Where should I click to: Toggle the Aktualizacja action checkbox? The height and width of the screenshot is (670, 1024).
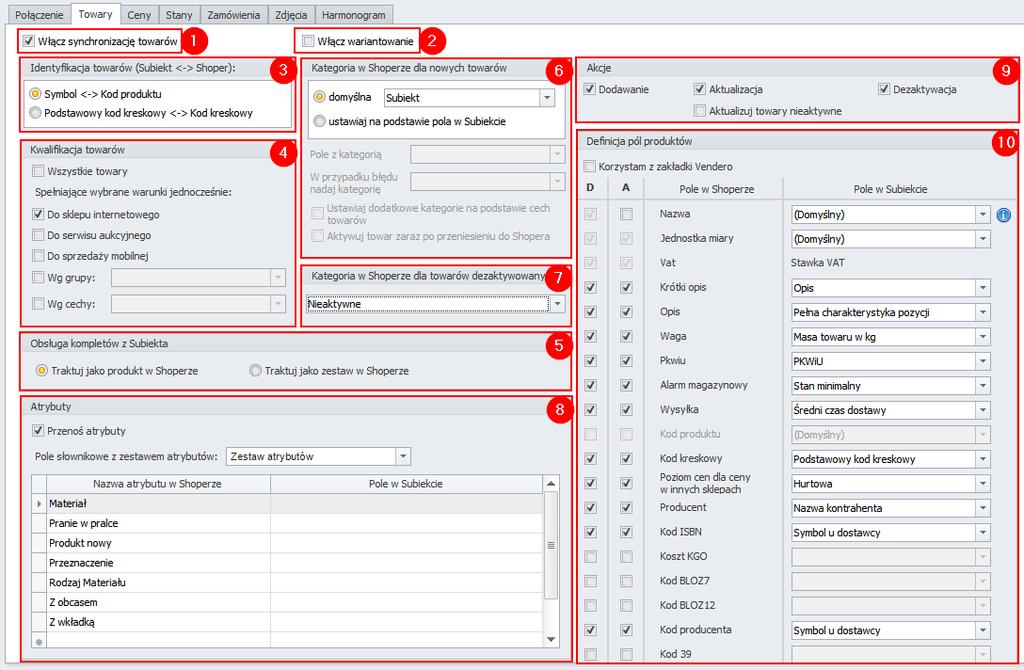click(700, 89)
